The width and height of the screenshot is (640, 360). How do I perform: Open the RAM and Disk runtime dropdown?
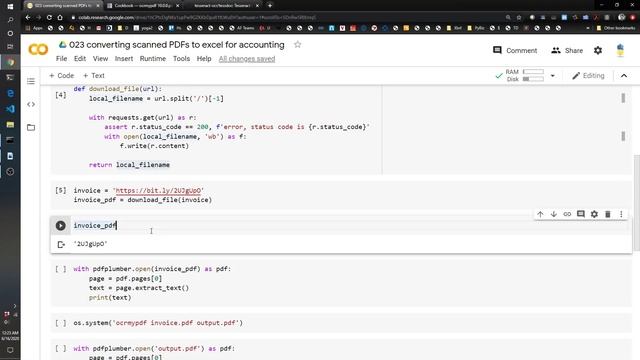coord(553,76)
